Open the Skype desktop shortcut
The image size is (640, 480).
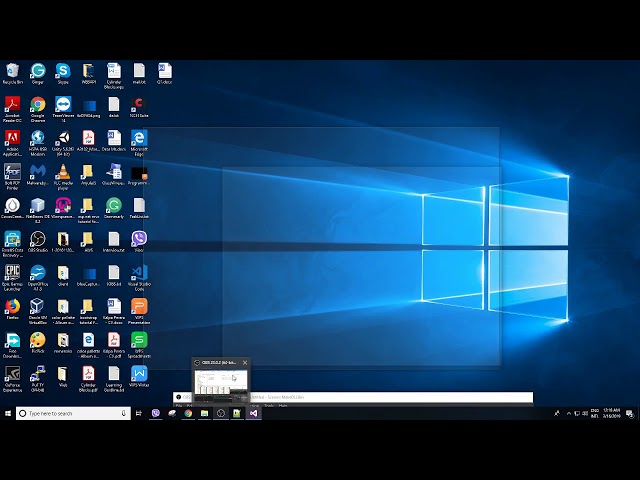pyautogui.click(x=63, y=73)
